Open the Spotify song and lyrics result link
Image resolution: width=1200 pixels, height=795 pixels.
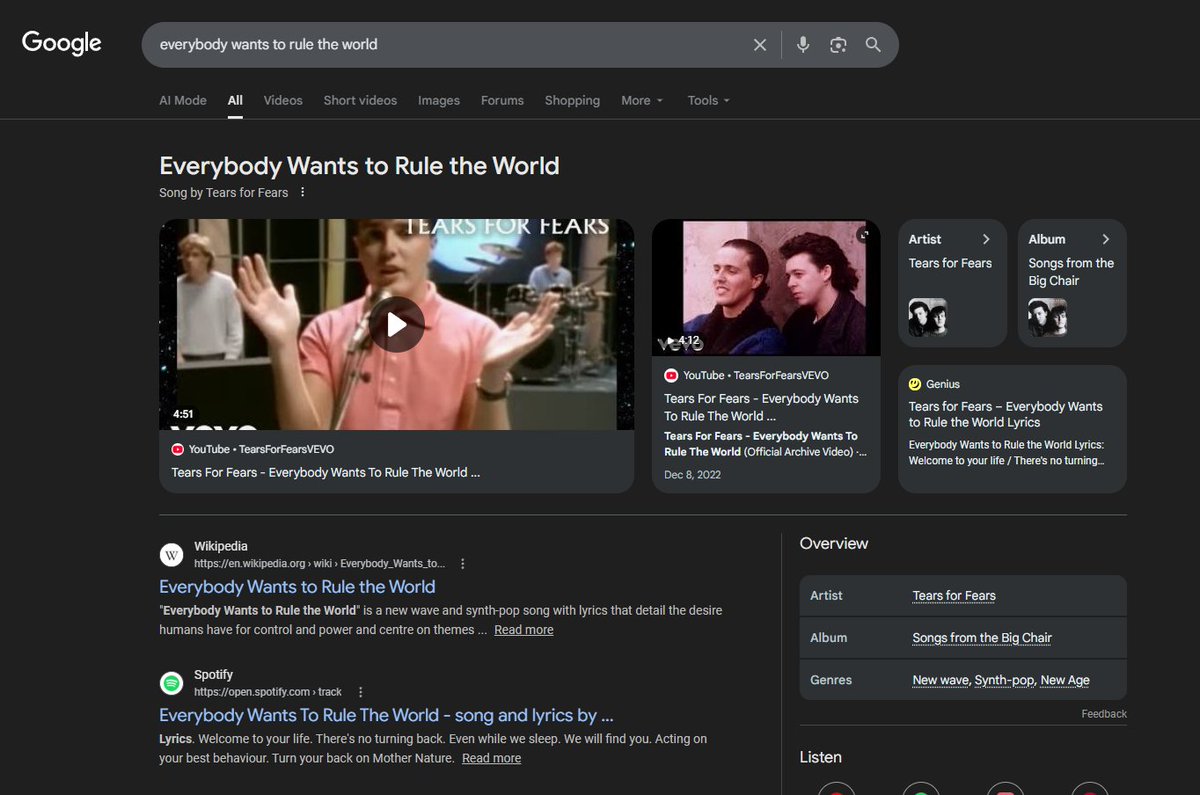click(386, 715)
